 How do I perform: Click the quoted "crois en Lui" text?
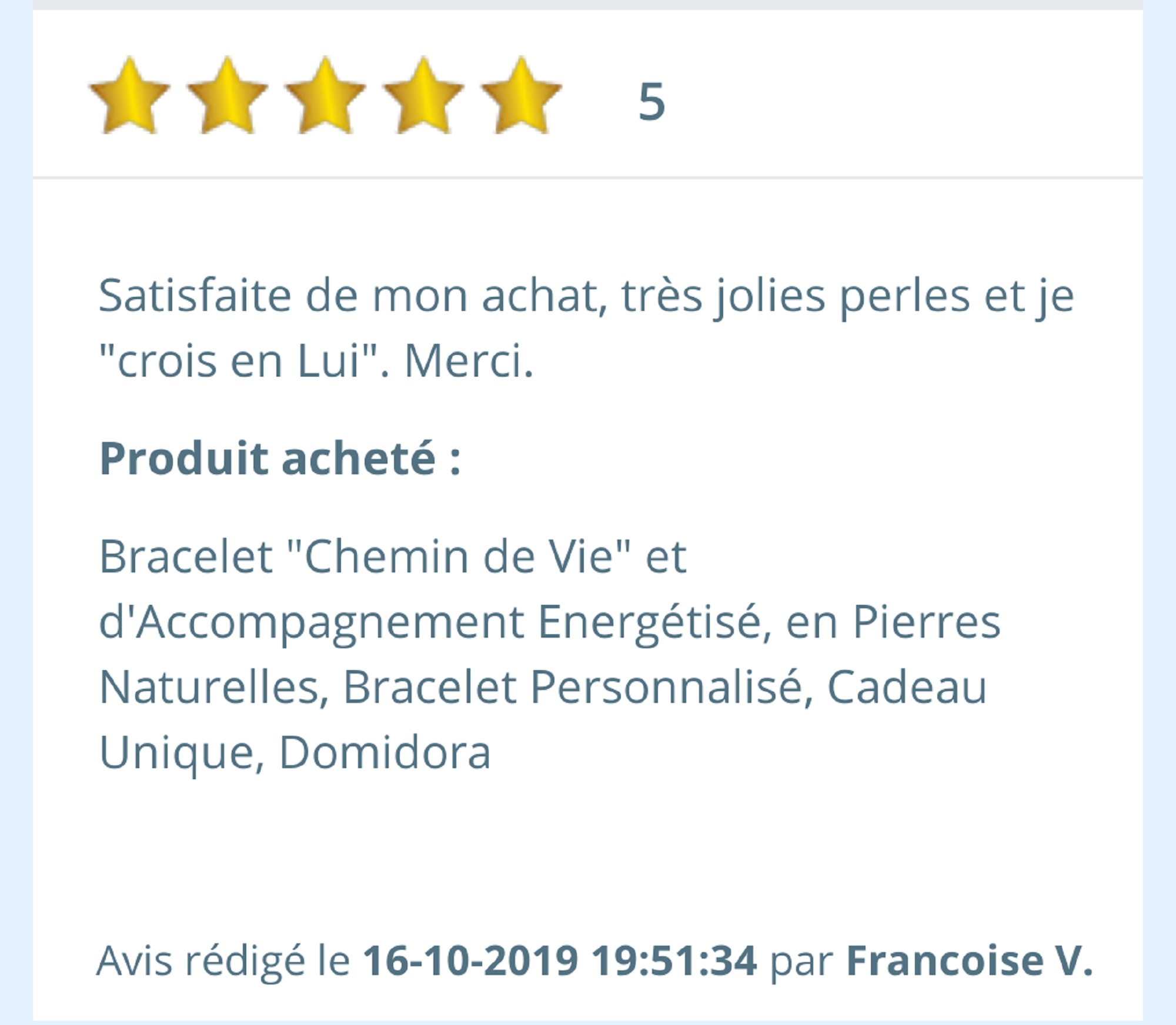click(x=238, y=360)
